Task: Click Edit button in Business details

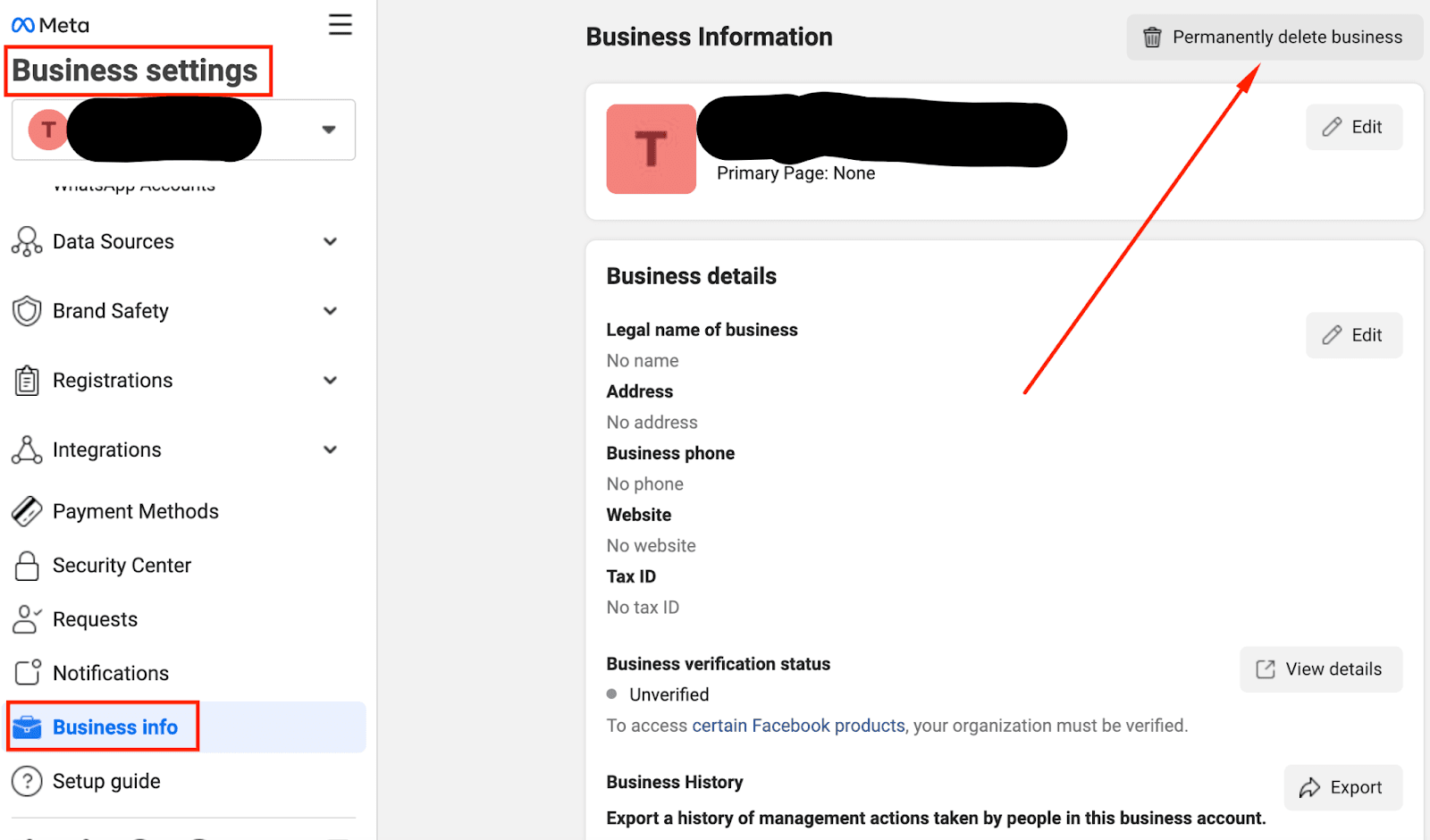Action: click(1353, 335)
